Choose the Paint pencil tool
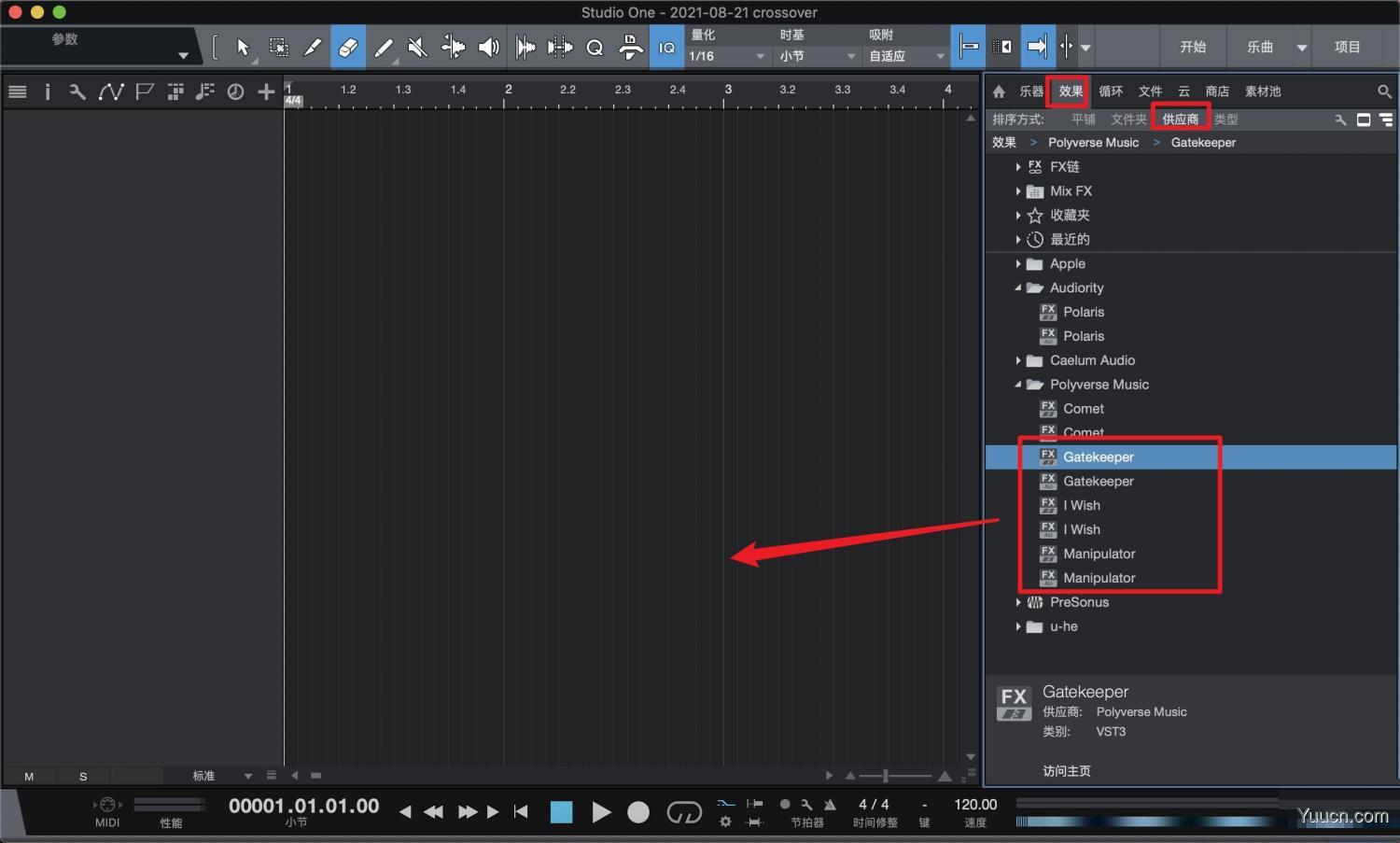Screen dimensions: 1400x843 click(383, 48)
